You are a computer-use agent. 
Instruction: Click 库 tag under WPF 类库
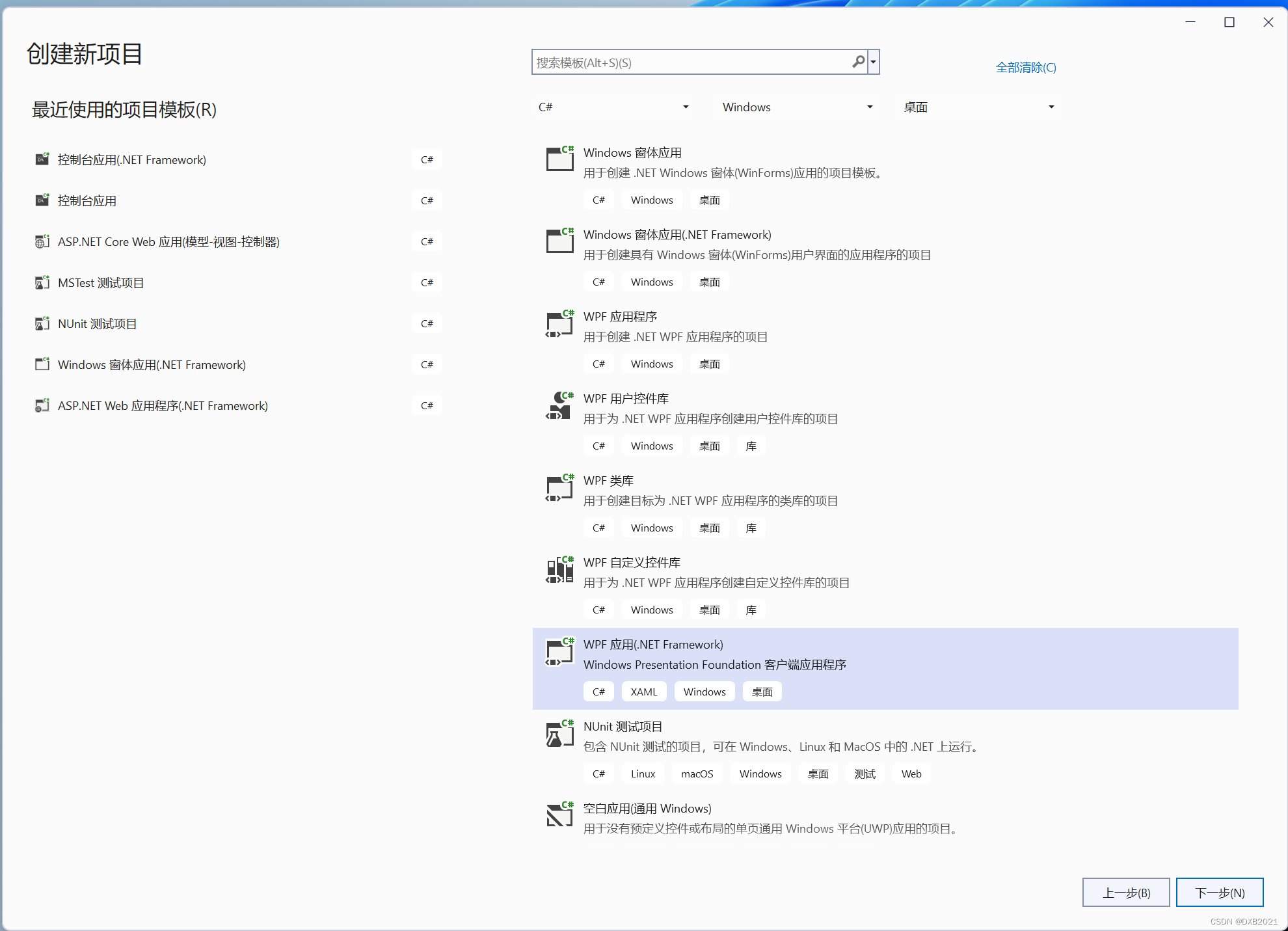[x=751, y=528]
